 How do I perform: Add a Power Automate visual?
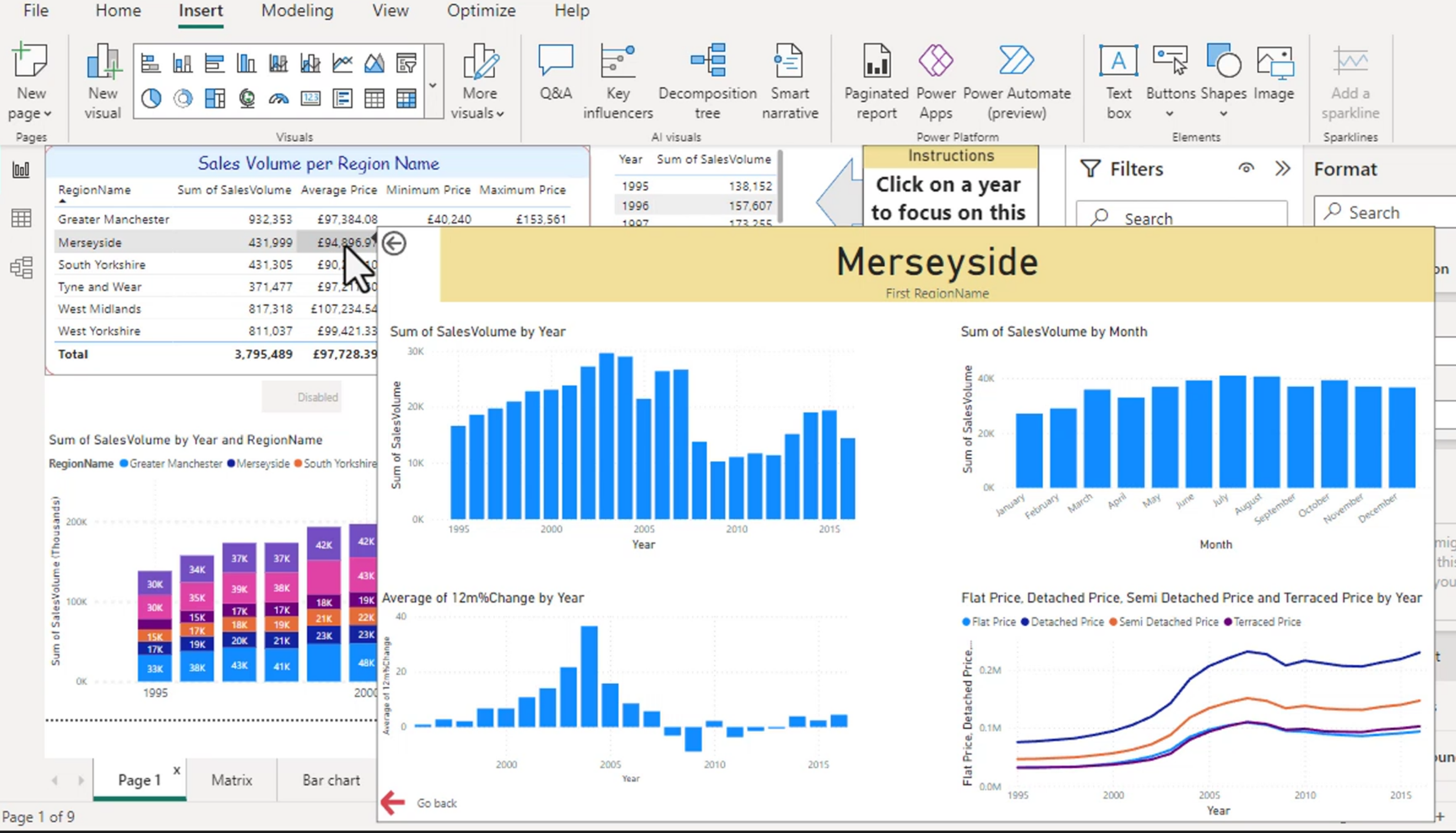pyautogui.click(x=1017, y=81)
